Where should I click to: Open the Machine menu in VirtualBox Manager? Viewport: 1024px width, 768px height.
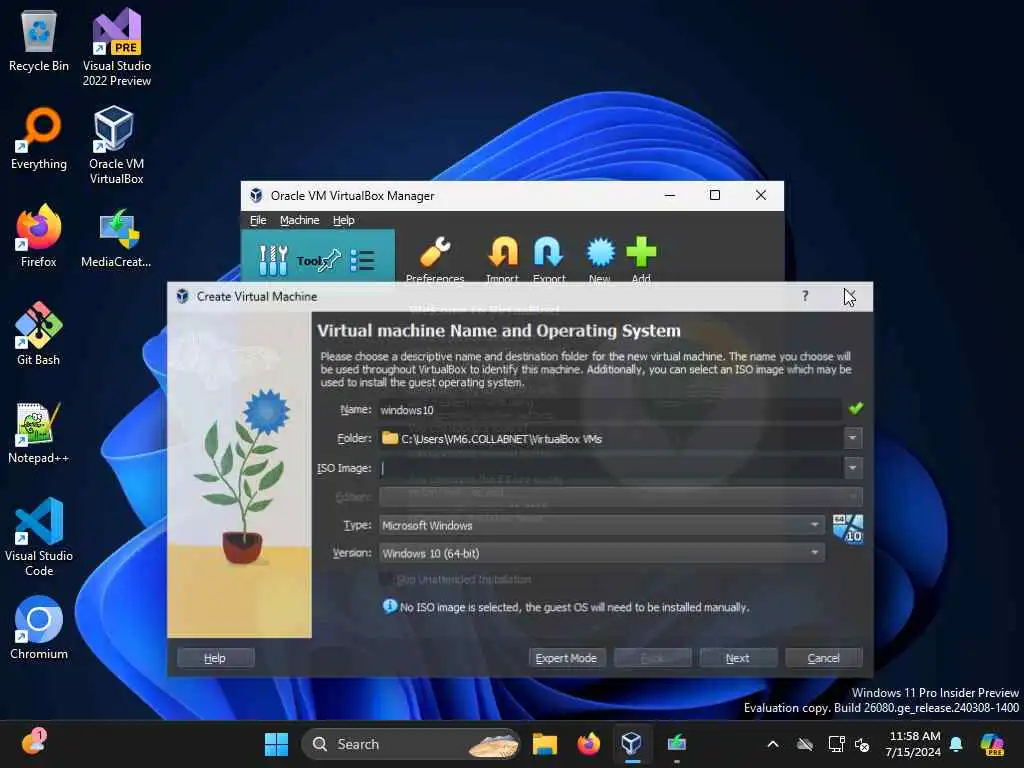300,220
